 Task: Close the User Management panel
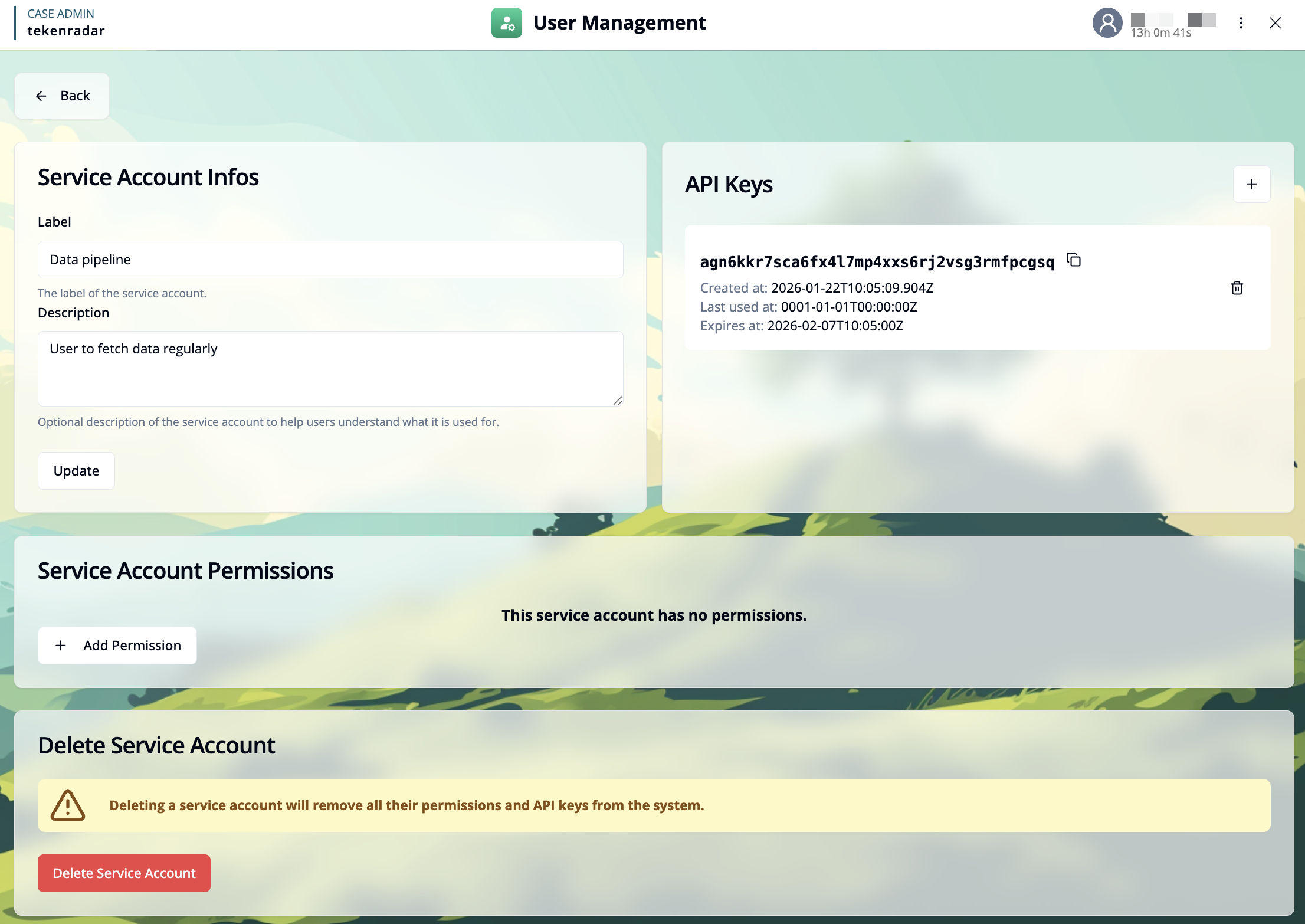[x=1275, y=23]
